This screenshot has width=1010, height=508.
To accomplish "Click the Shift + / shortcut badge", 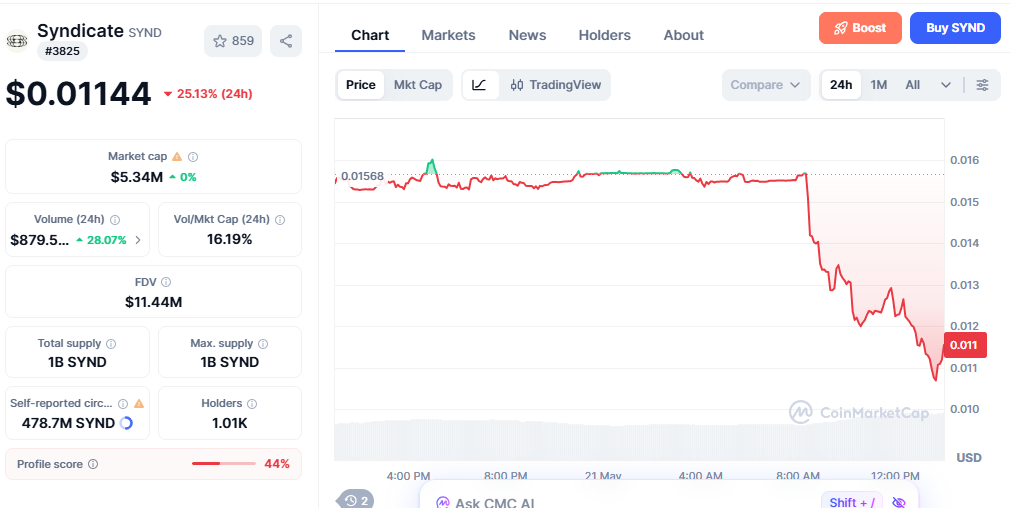I will (x=852, y=502).
